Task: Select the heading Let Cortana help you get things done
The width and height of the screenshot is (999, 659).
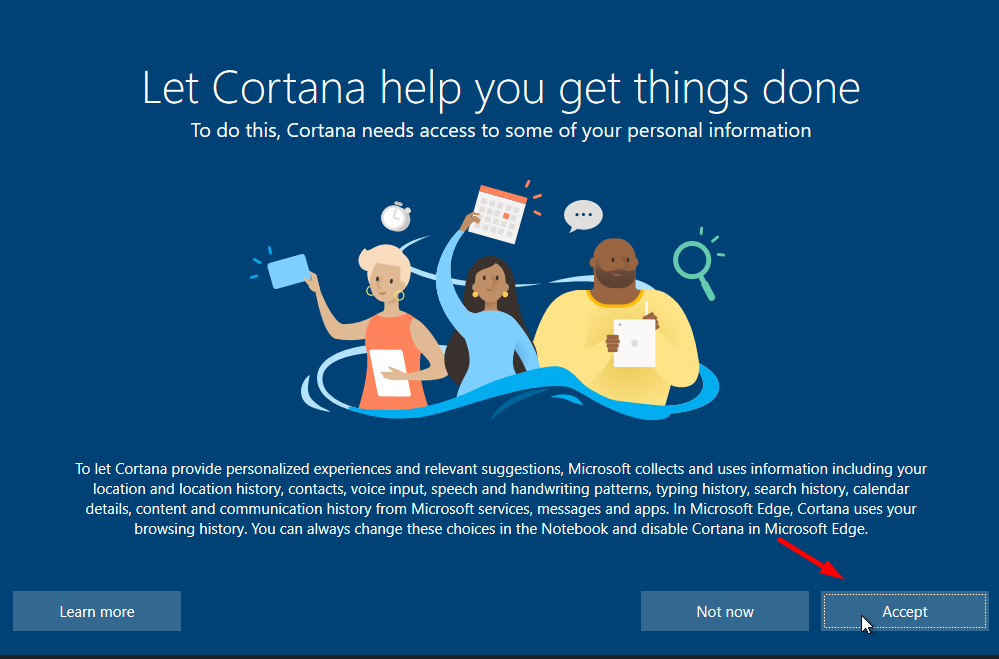Action: click(501, 89)
